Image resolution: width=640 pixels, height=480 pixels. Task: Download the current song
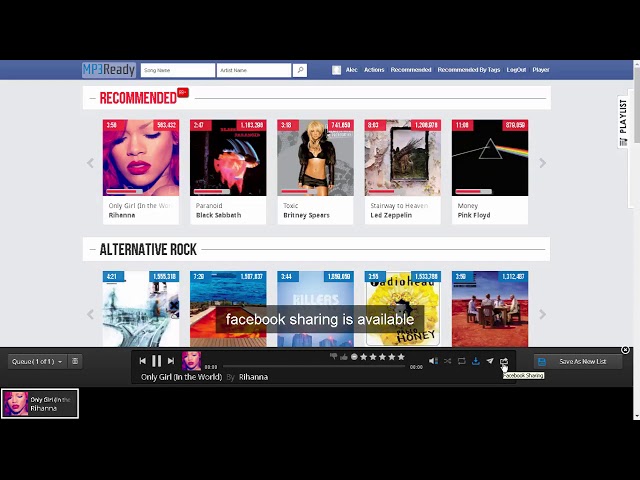coord(476,361)
